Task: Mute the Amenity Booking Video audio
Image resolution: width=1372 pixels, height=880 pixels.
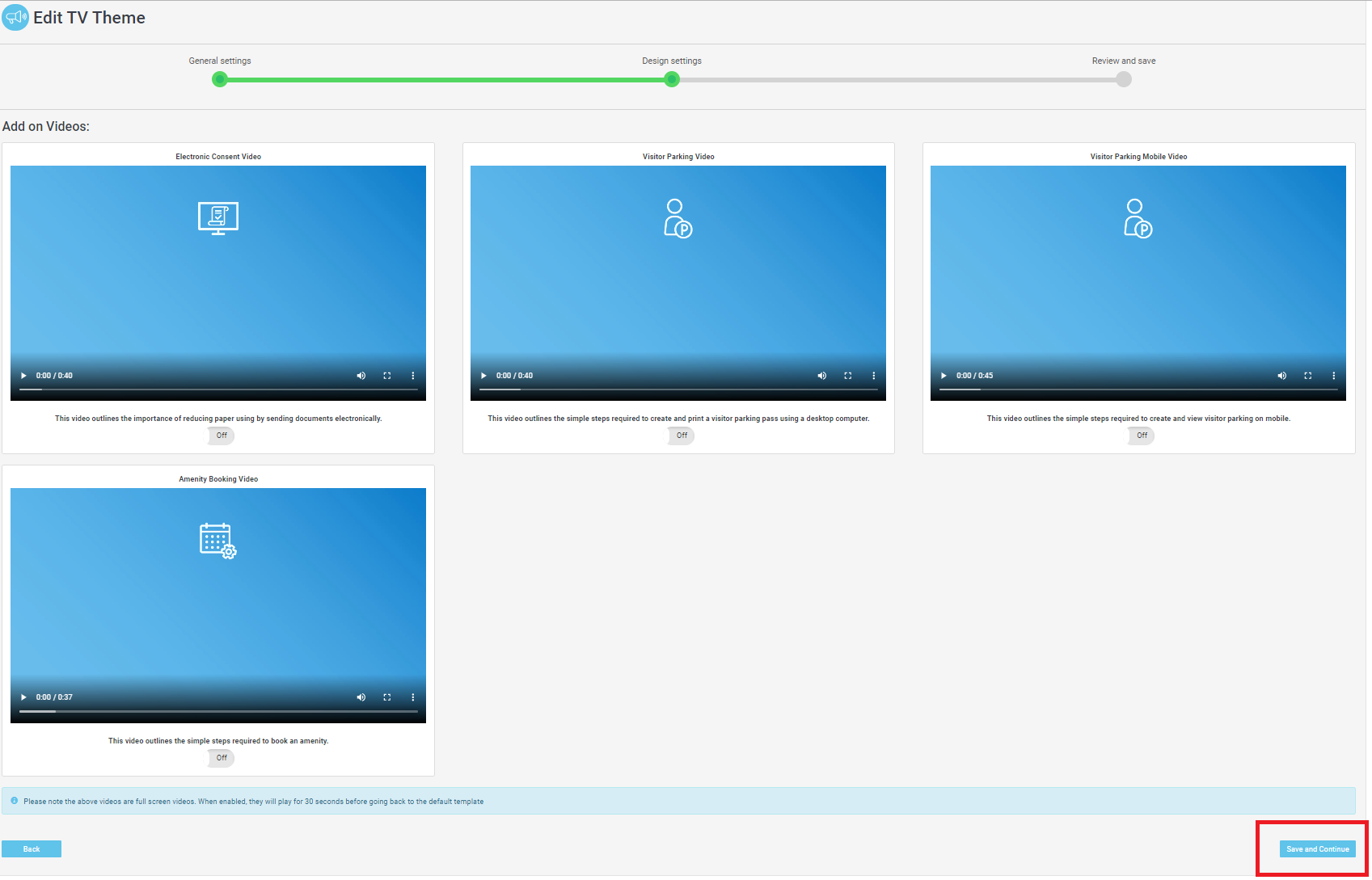Action: 361,697
